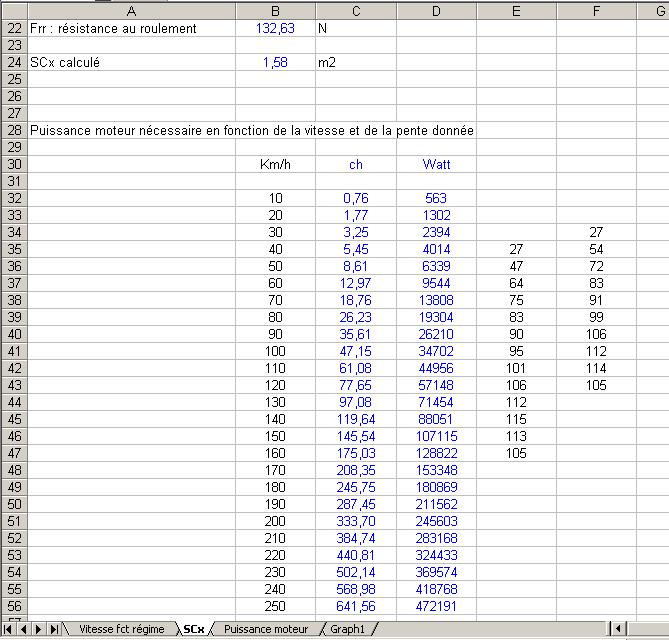Click the cell with value 472191
Screen dimensions: 669x640
click(x=436, y=606)
